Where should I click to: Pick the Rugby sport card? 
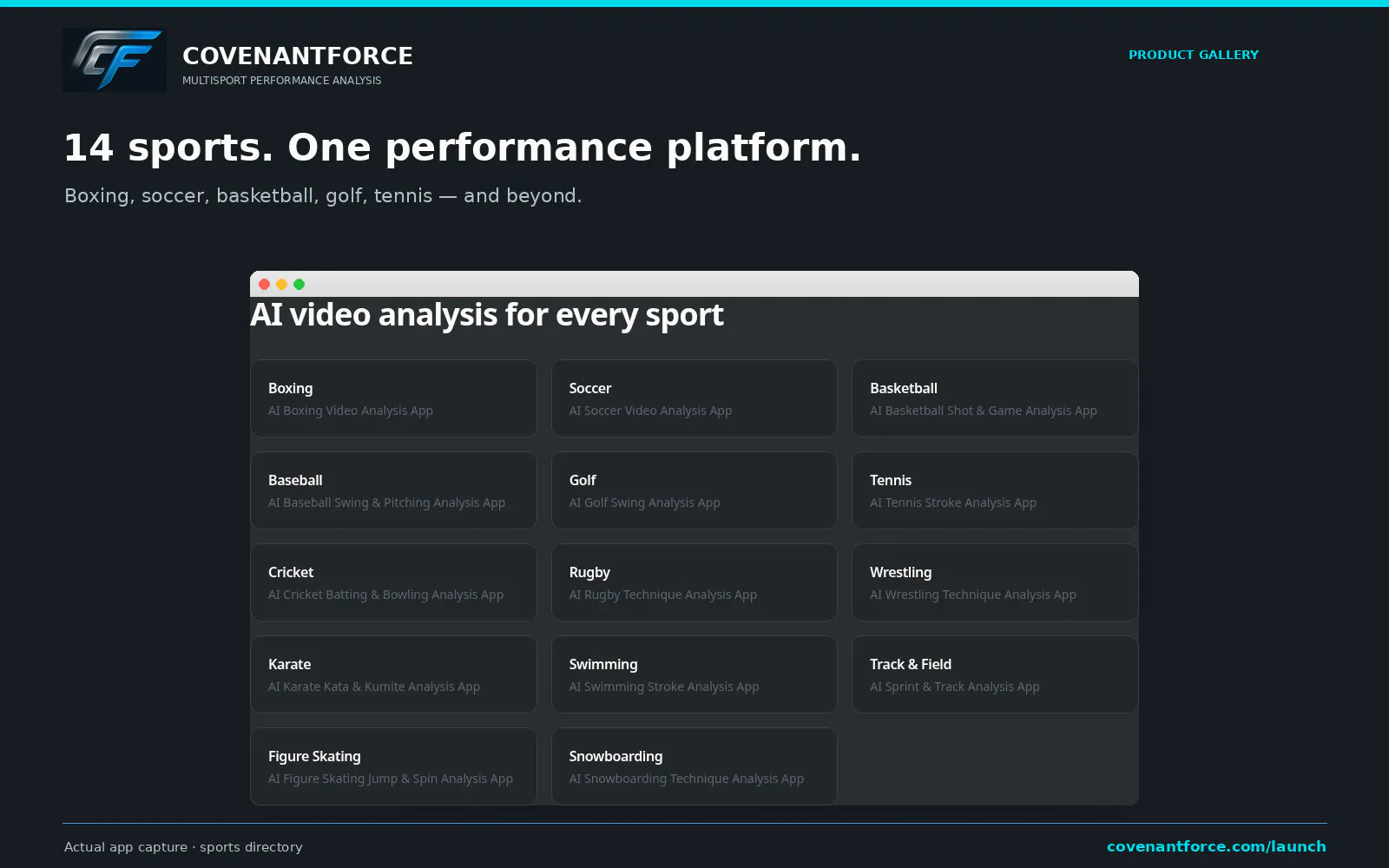[694, 582]
